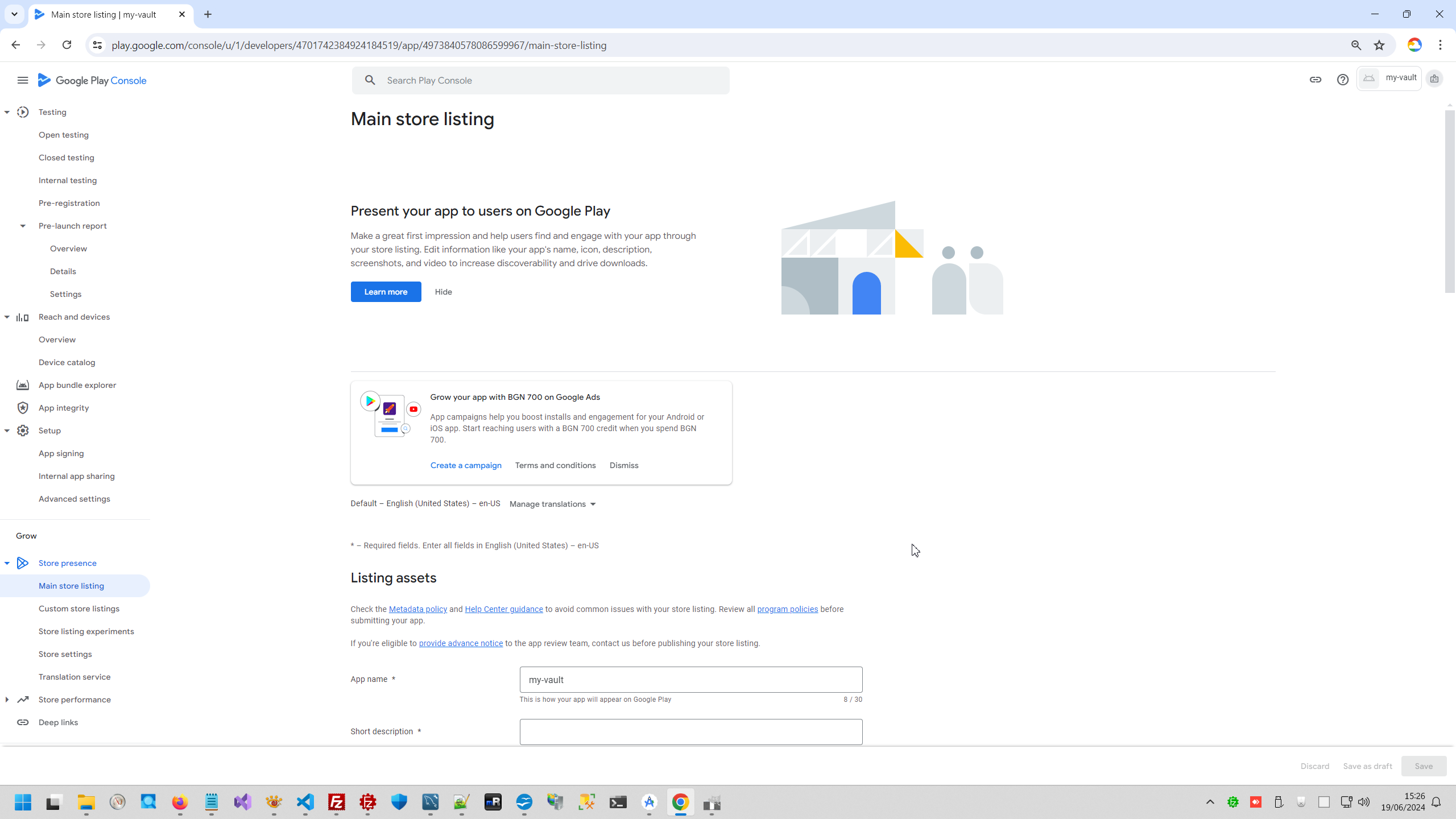Click the Learn more button
The width and height of the screenshot is (1456, 819).
coord(386,292)
